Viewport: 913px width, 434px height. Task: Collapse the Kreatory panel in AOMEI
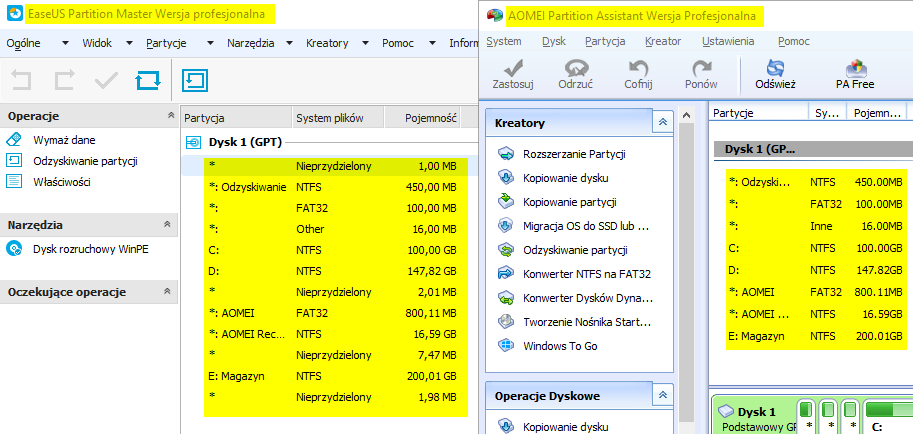click(660, 122)
